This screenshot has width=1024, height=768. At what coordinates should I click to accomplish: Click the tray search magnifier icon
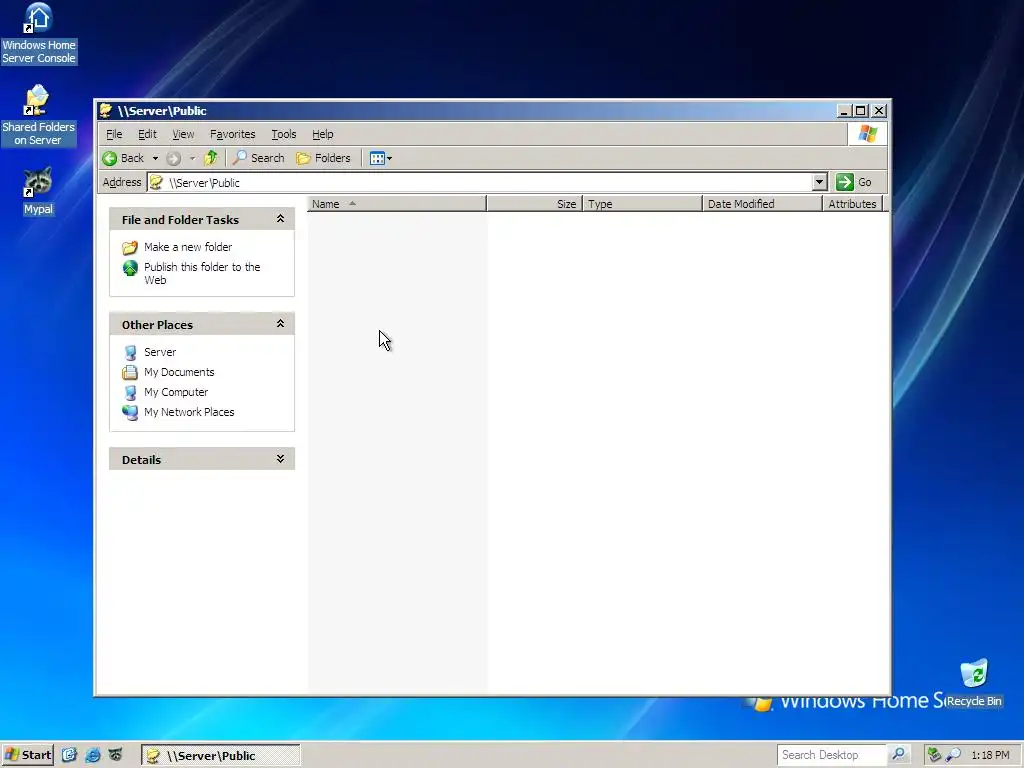tap(953, 755)
